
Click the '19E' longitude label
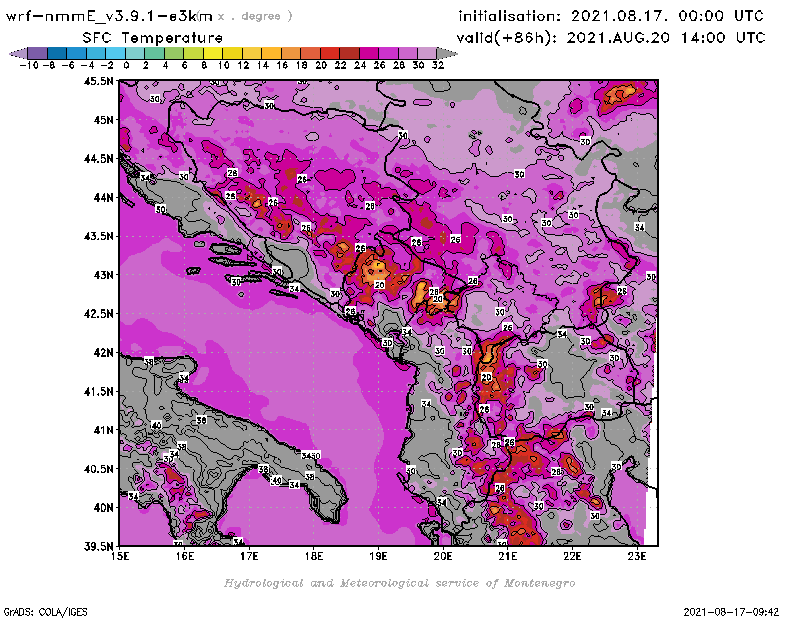pos(378,556)
